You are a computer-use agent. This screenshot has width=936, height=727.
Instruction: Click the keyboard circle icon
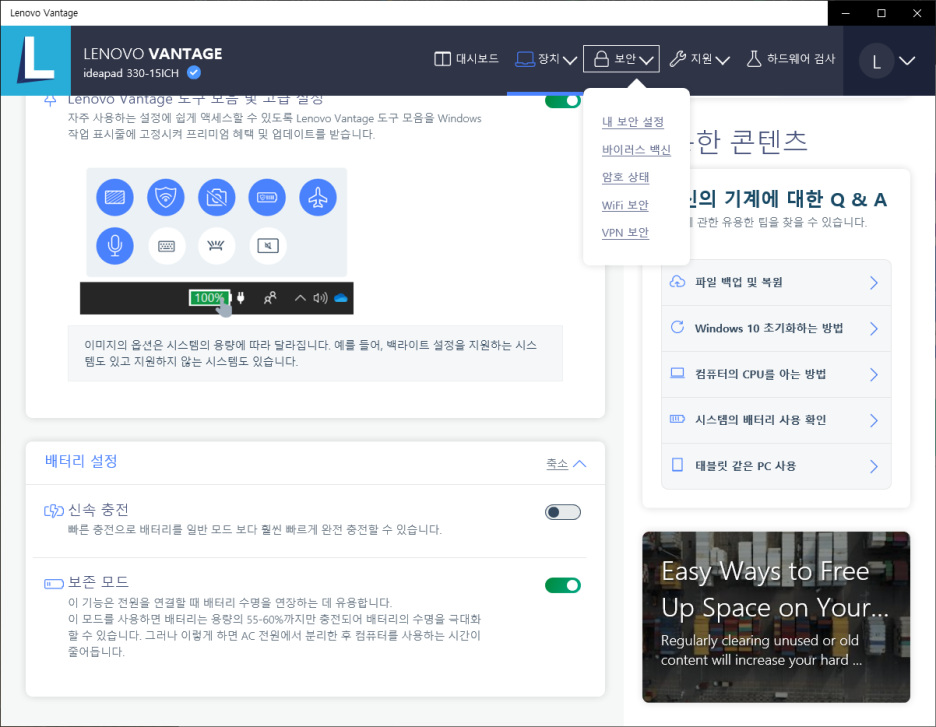(167, 246)
